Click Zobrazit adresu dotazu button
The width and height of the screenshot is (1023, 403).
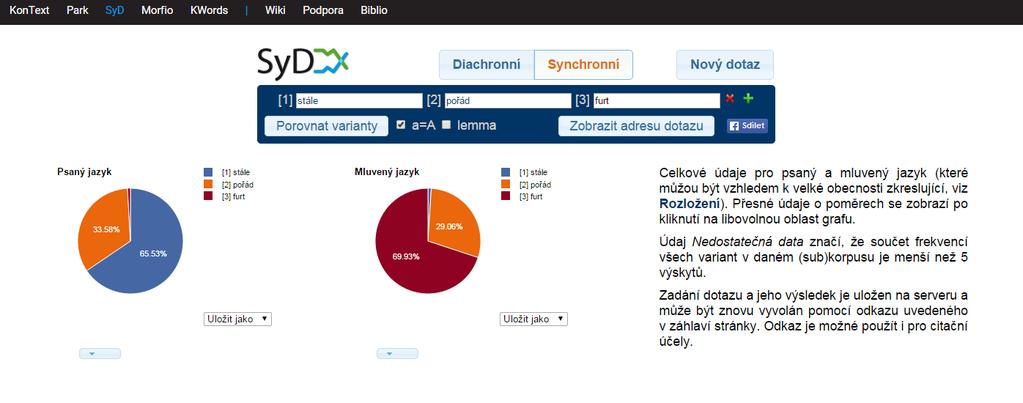(x=636, y=126)
